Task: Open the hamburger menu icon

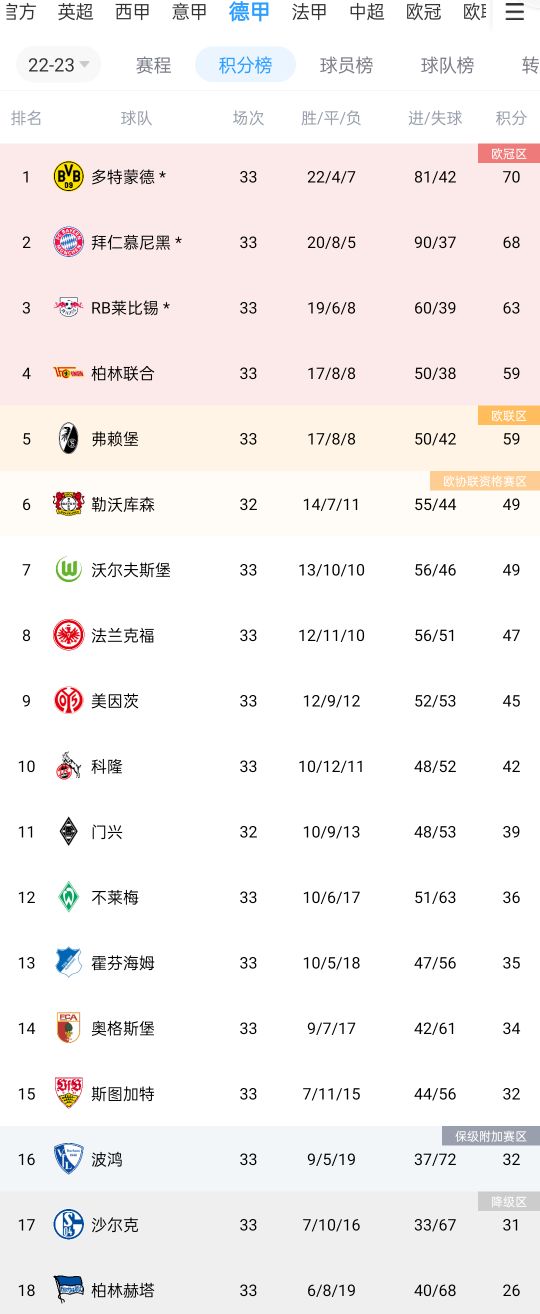Action: [514, 12]
